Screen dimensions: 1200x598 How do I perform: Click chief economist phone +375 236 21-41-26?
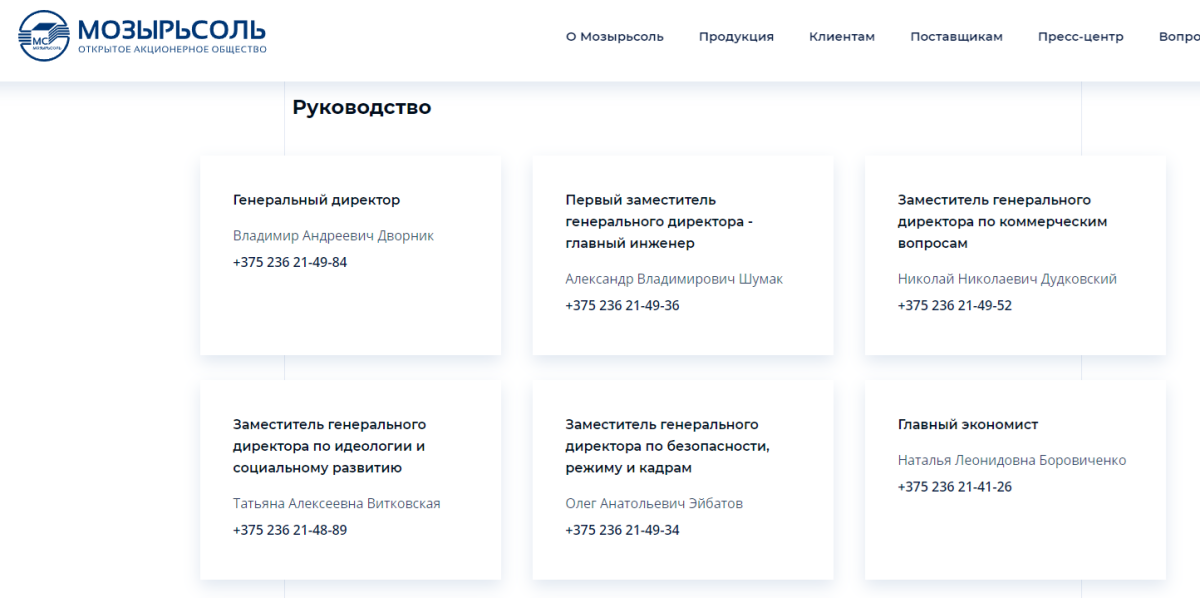pos(955,487)
